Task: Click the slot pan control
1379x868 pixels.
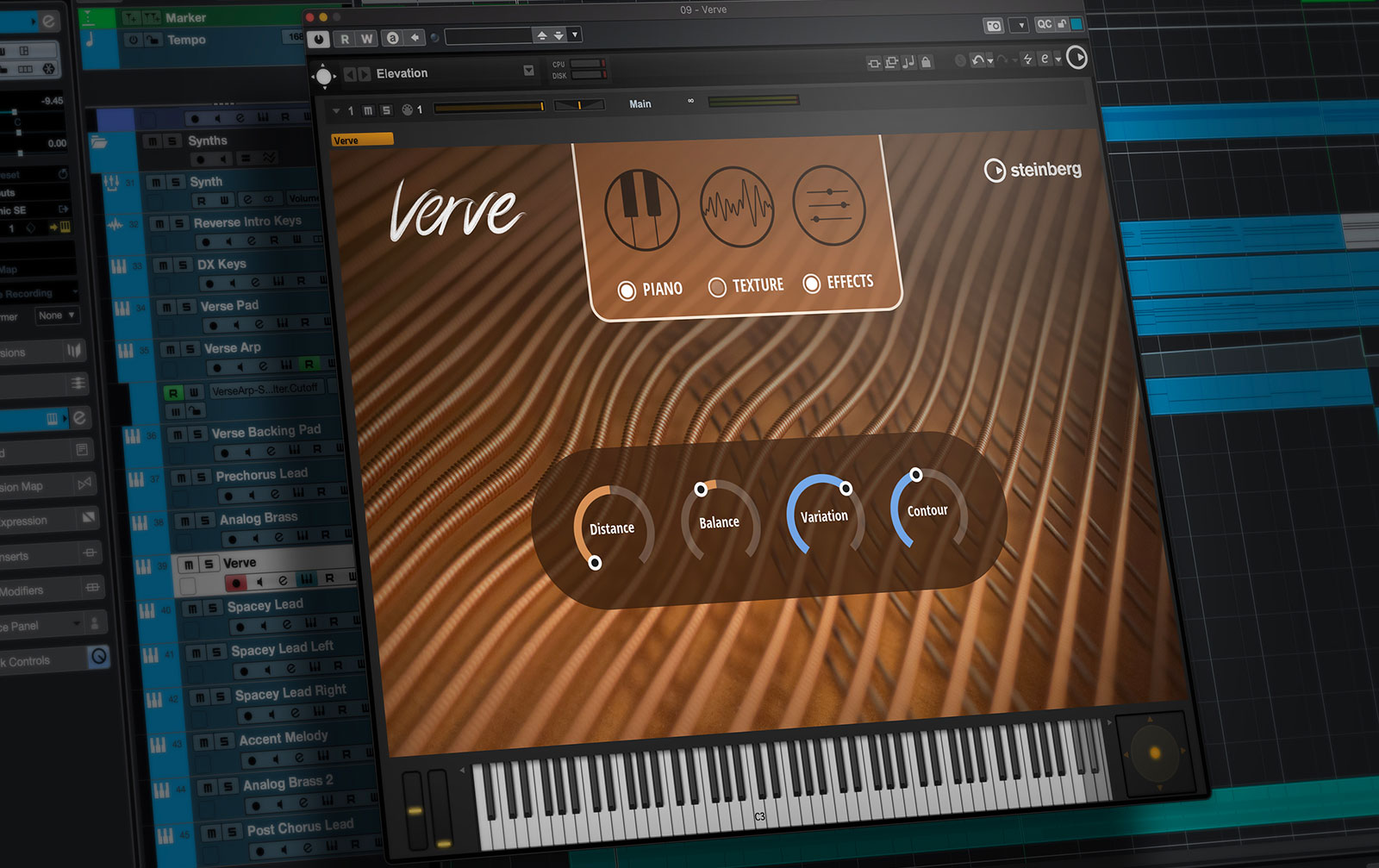Action: pos(579,105)
